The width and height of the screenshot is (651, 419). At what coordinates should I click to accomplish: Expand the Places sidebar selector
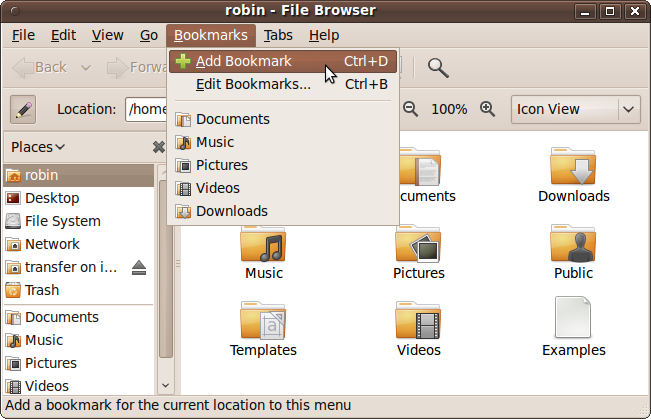point(38,147)
